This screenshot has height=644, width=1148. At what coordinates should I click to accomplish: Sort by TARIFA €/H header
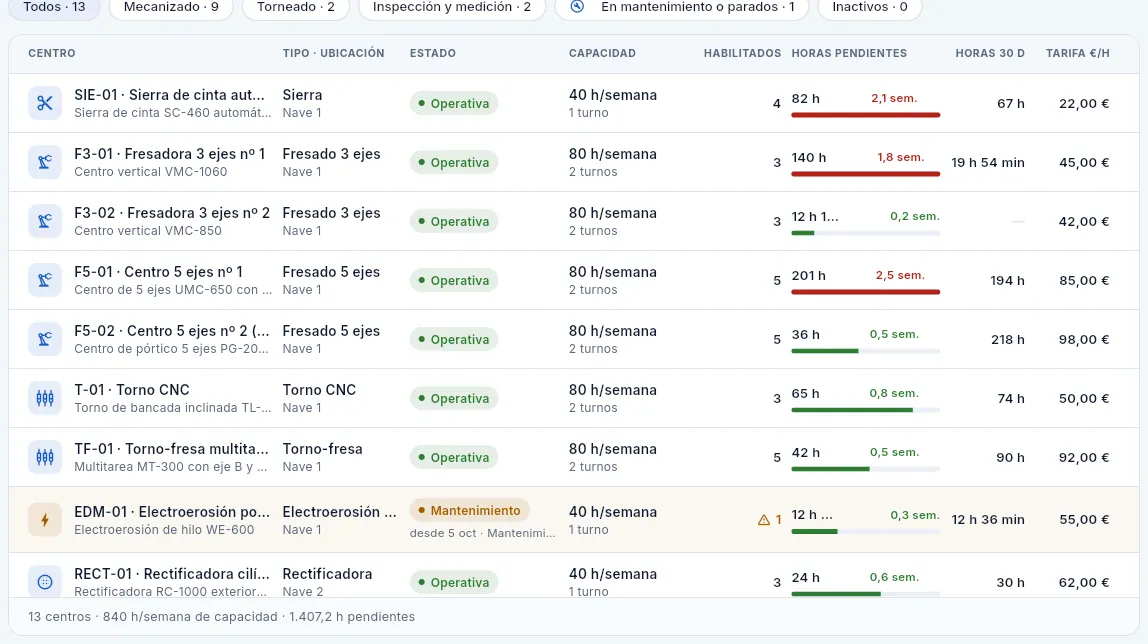pos(1078,53)
